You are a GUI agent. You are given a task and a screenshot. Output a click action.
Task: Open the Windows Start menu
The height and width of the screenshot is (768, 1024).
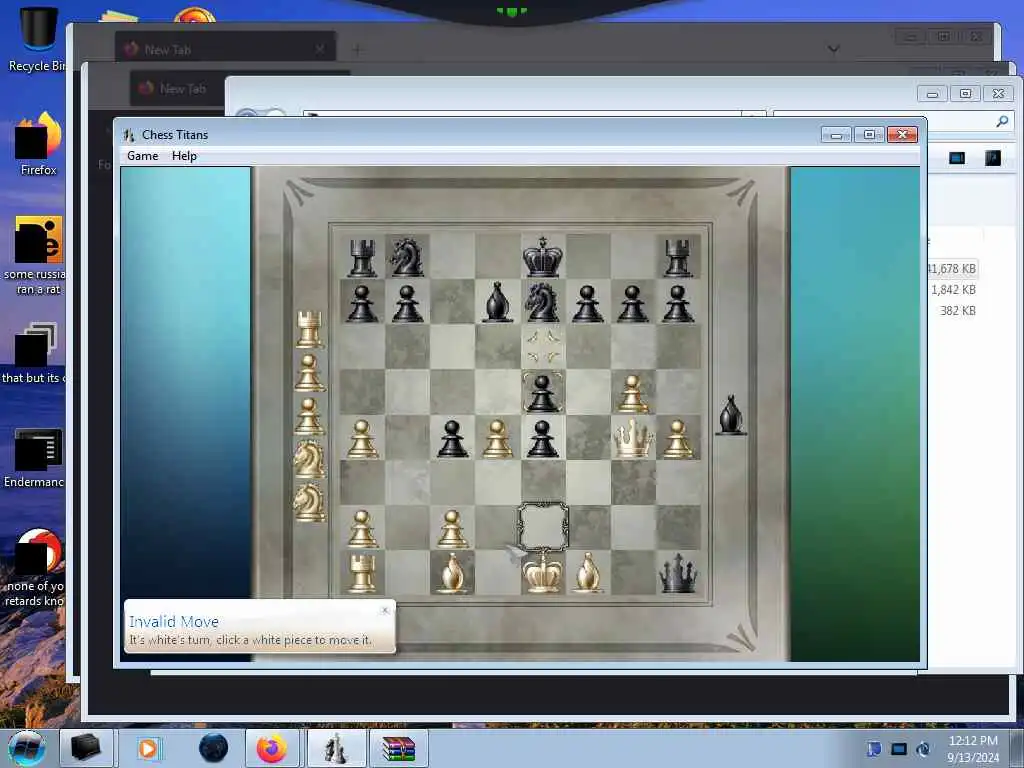26,748
